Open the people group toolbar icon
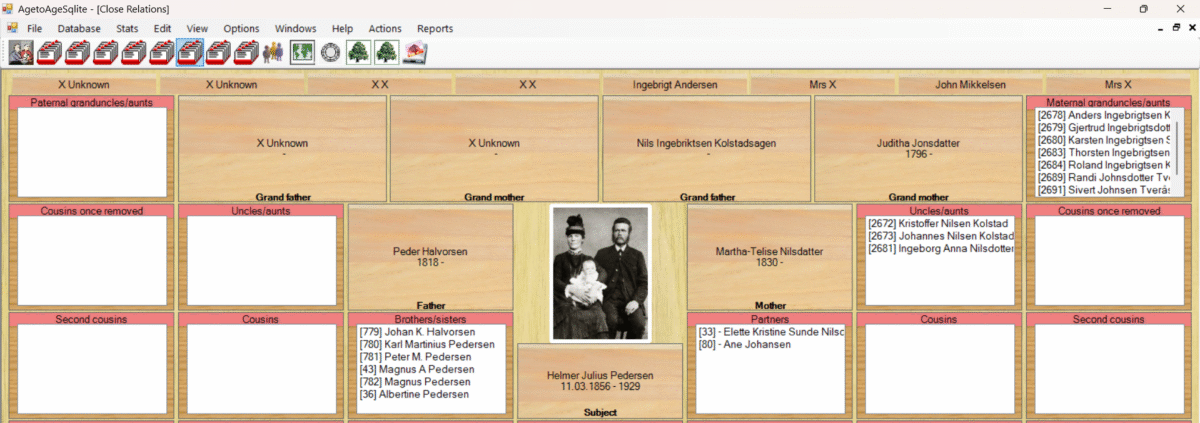This screenshot has height=423, width=1200. point(273,52)
